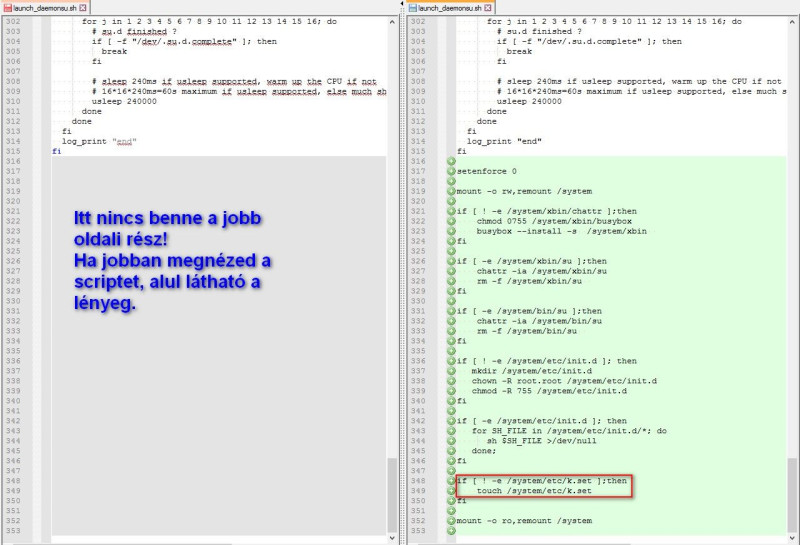Click the right pane scrollbar down arrow

[792, 537]
